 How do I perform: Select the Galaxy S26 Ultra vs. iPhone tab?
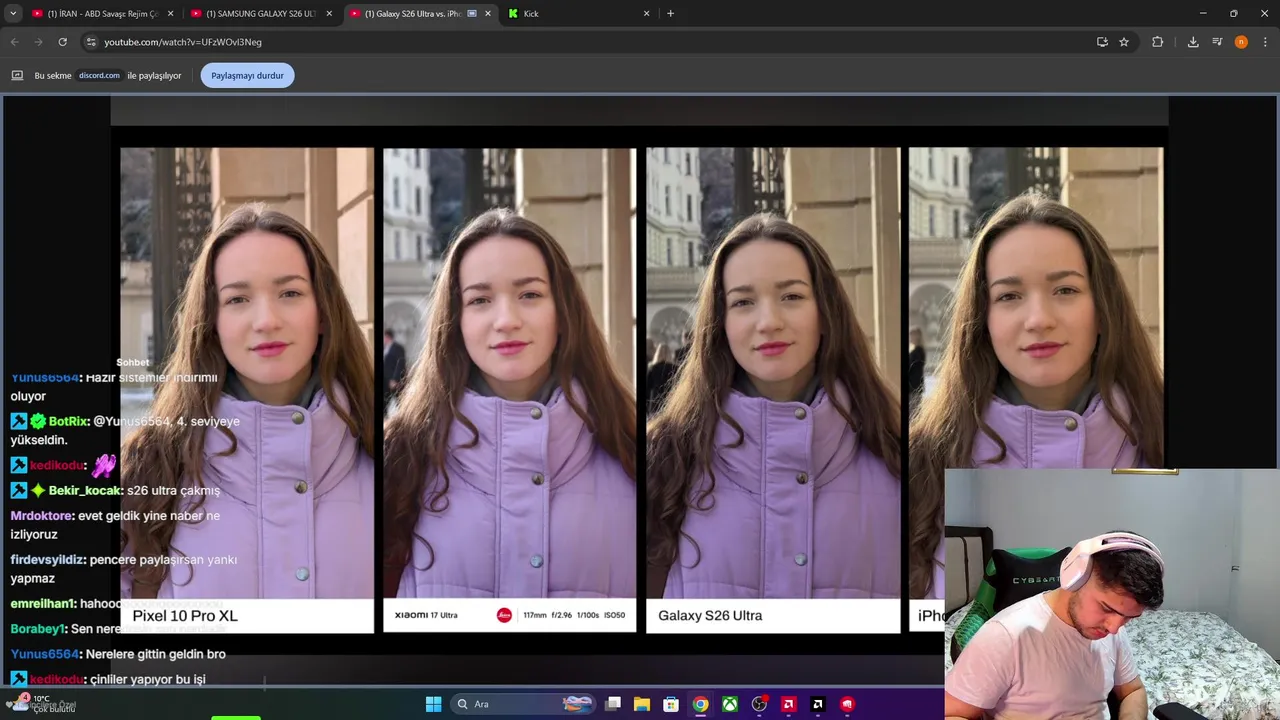[x=419, y=14]
